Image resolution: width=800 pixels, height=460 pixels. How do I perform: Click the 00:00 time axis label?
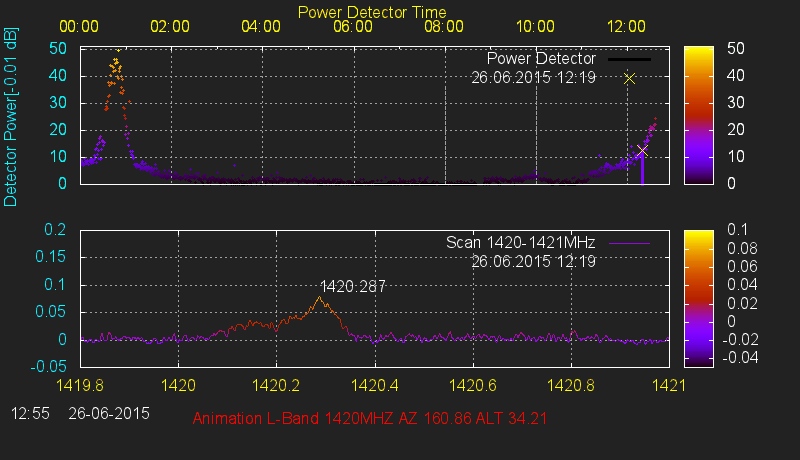pyautogui.click(x=79, y=27)
